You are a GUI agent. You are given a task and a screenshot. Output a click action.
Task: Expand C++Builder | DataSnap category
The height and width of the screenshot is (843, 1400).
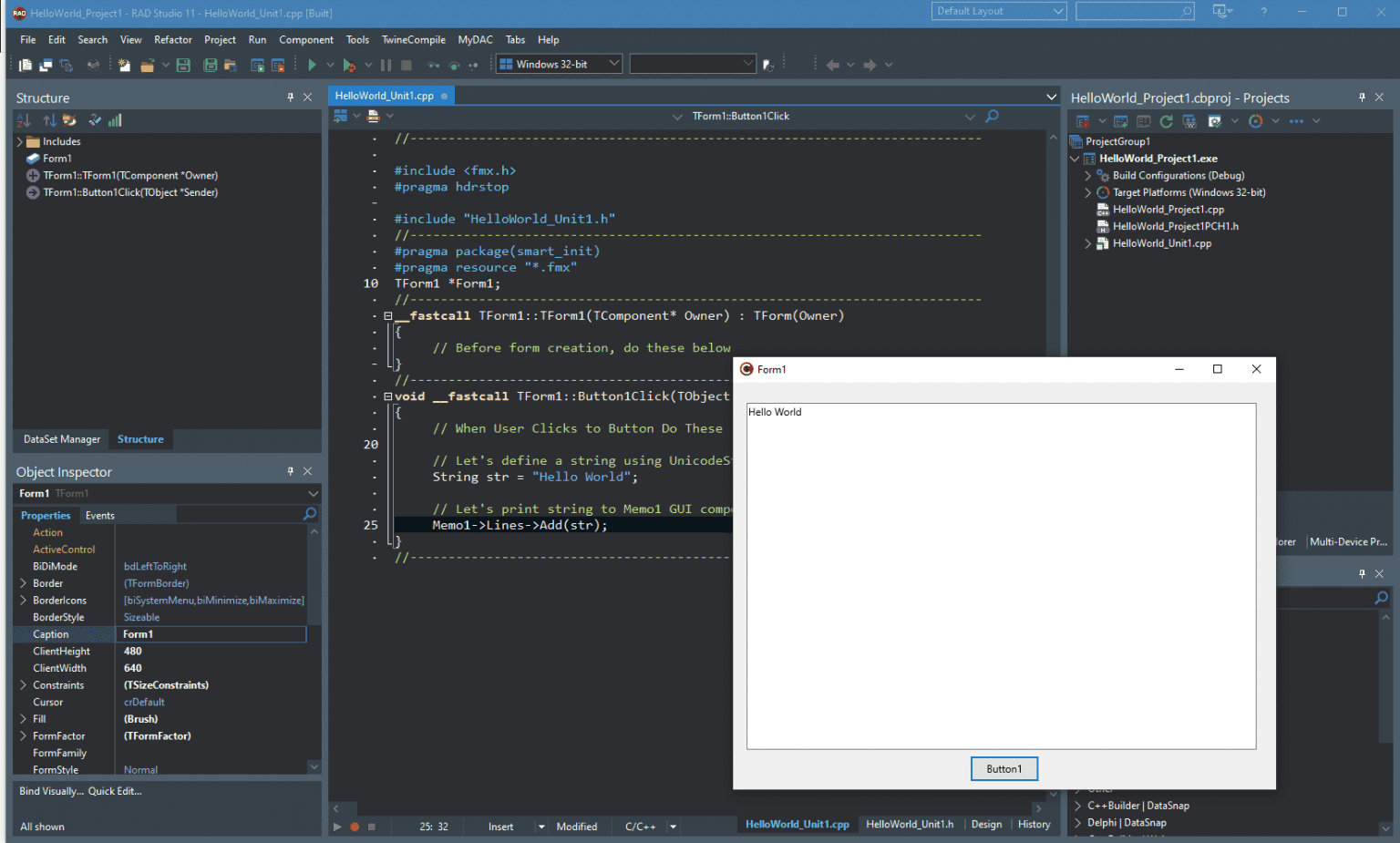(1077, 806)
